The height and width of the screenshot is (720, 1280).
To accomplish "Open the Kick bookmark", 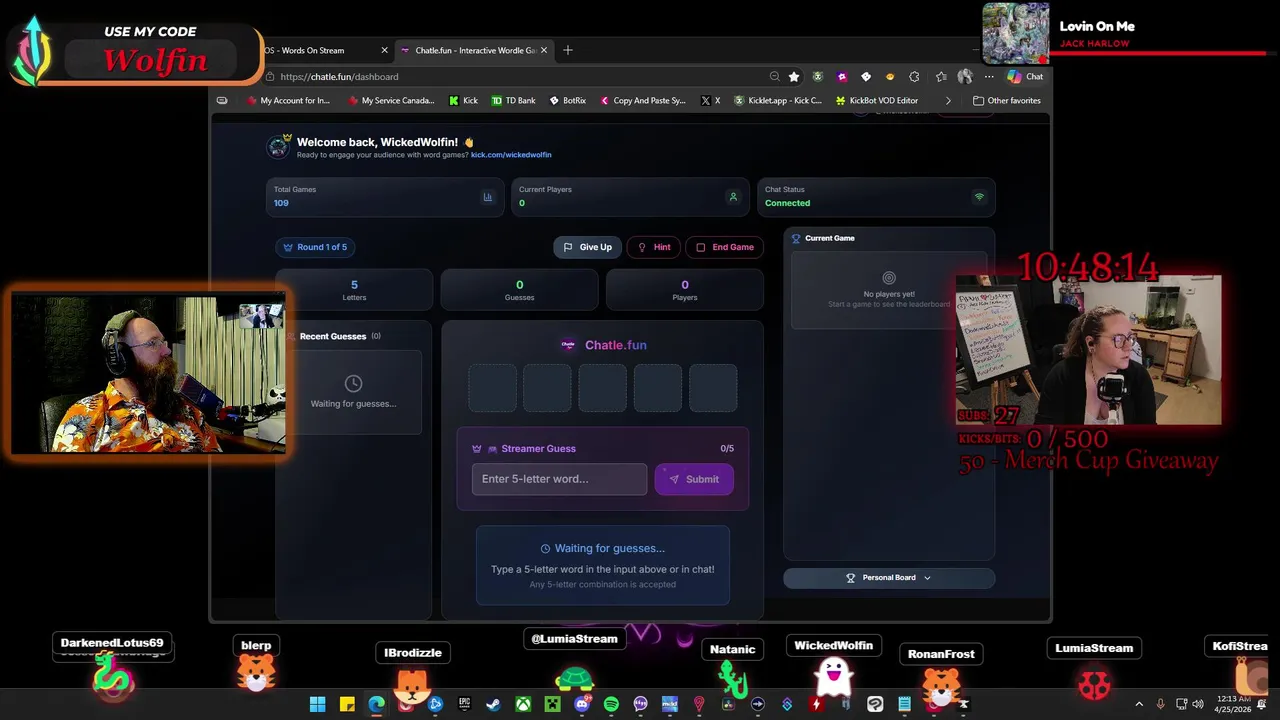I will click(x=463, y=101).
